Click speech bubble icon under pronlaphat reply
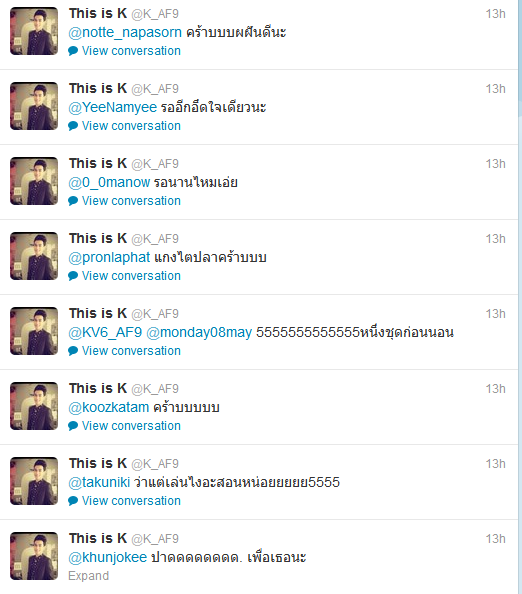 pos(73,276)
